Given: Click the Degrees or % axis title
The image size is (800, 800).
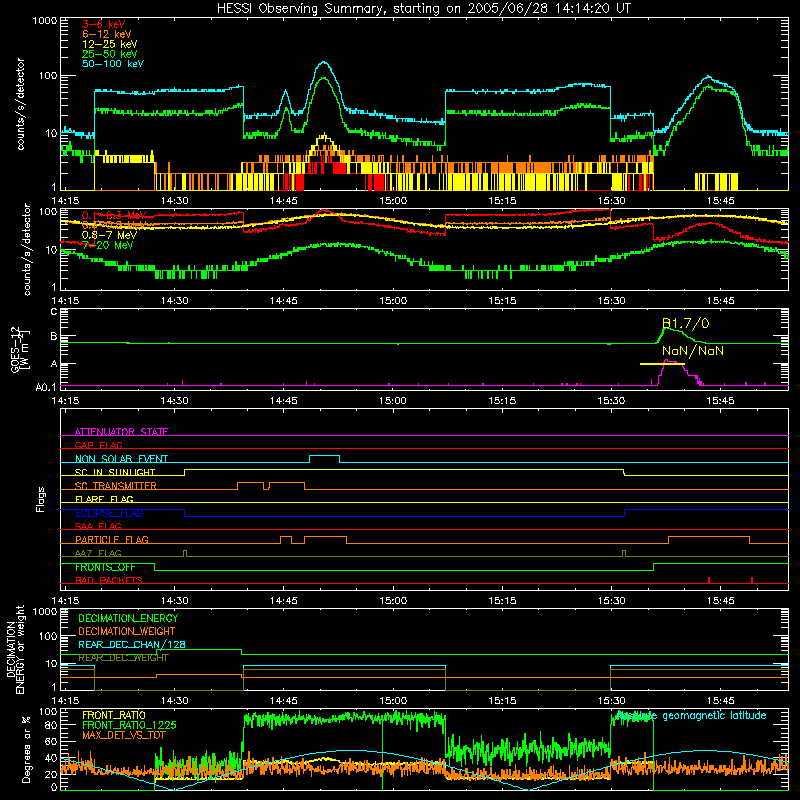Looking at the screenshot, I should coord(26,750).
